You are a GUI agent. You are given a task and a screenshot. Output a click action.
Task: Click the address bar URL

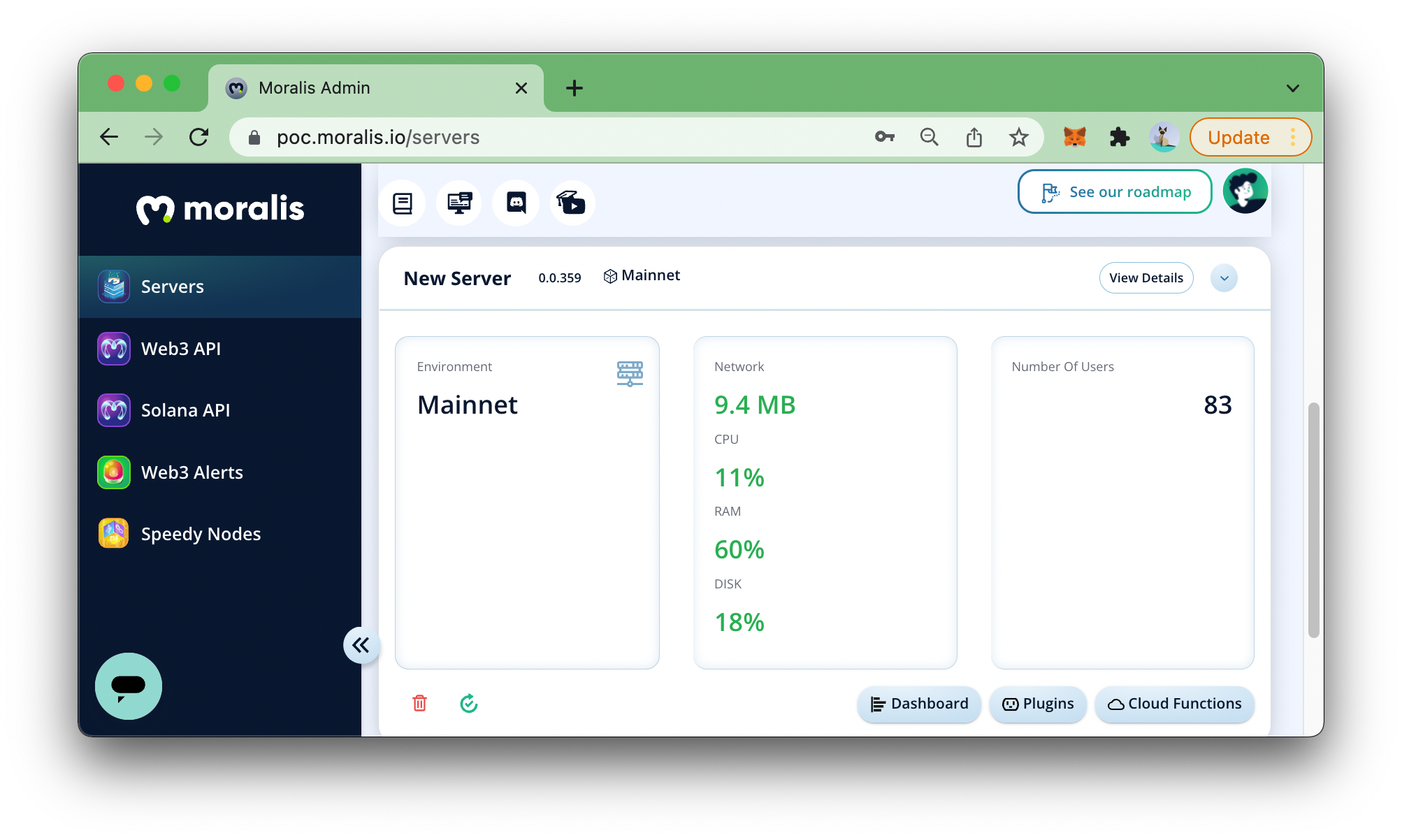tap(378, 137)
